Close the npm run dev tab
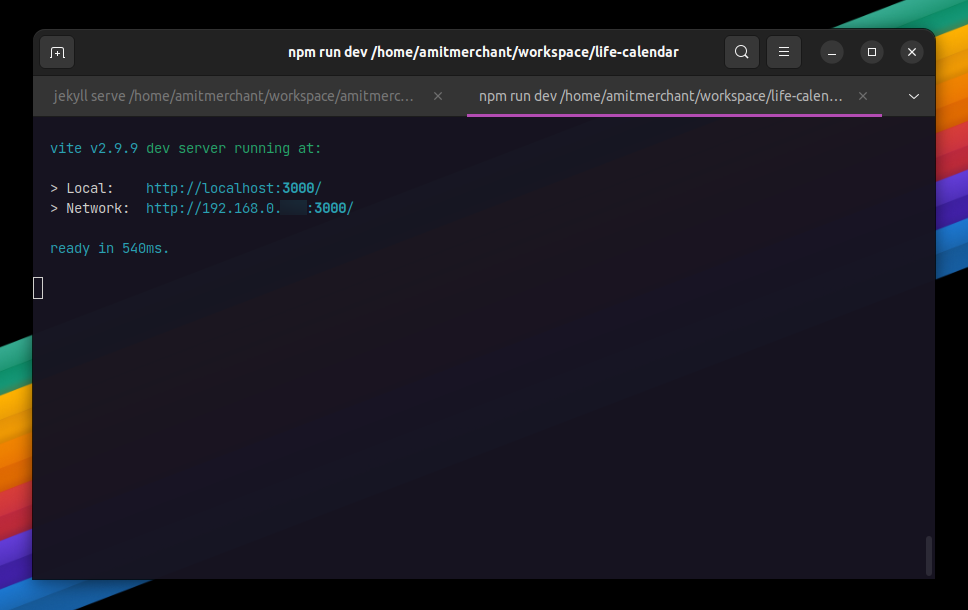 (x=863, y=96)
